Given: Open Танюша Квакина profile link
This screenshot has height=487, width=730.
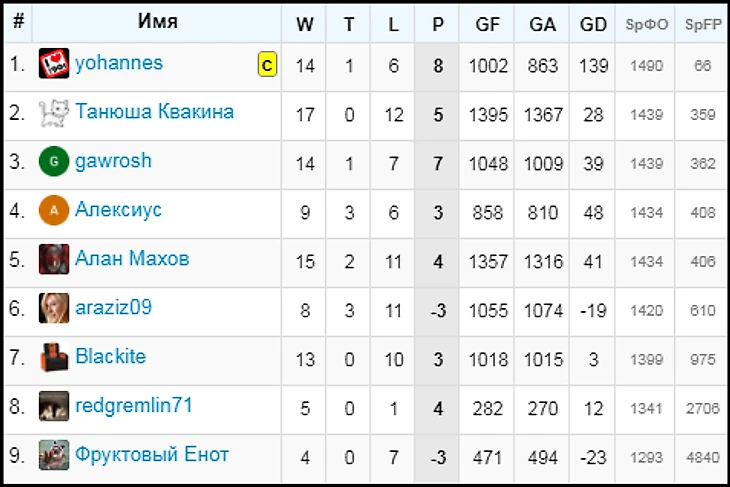Looking at the screenshot, I should point(154,112).
